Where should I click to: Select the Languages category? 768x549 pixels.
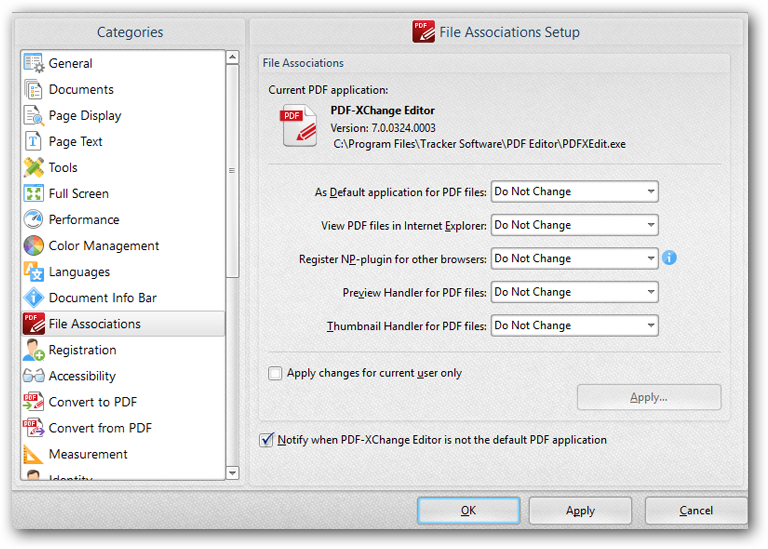(x=123, y=272)
